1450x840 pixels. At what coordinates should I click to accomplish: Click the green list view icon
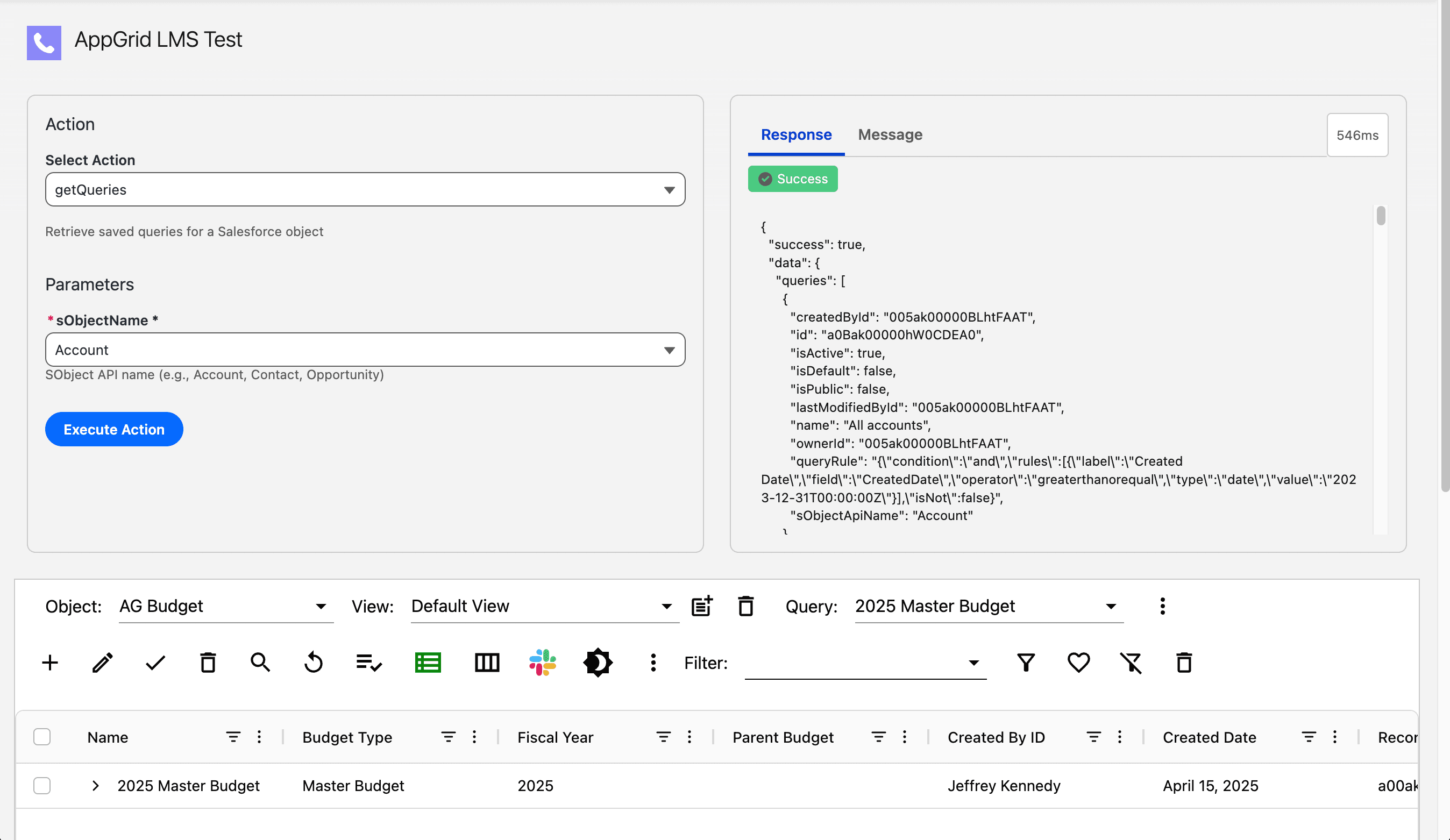pyautogui.click(x=428, y=663)
